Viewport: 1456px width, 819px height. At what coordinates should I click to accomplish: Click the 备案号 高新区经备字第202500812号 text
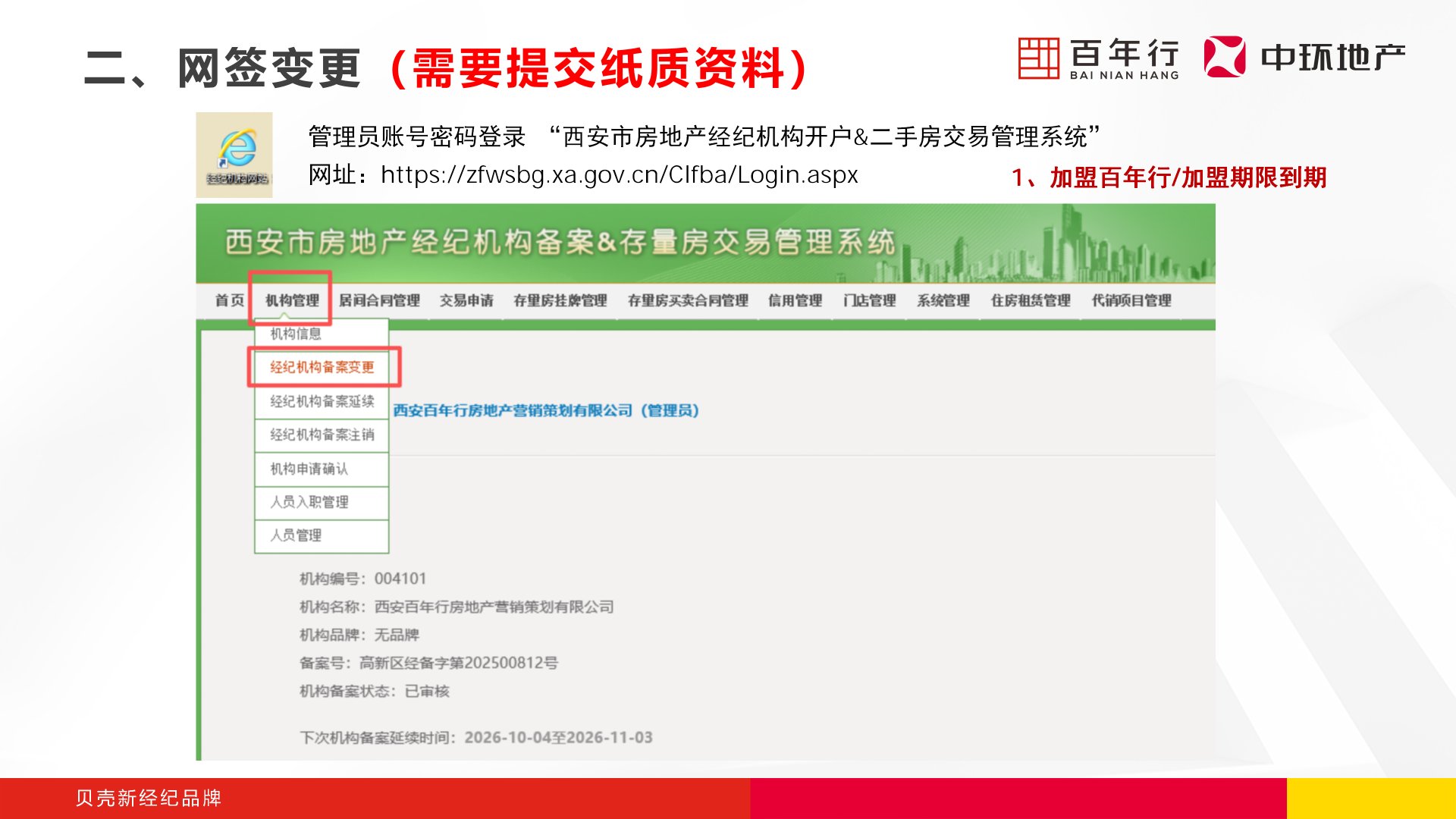428,663
